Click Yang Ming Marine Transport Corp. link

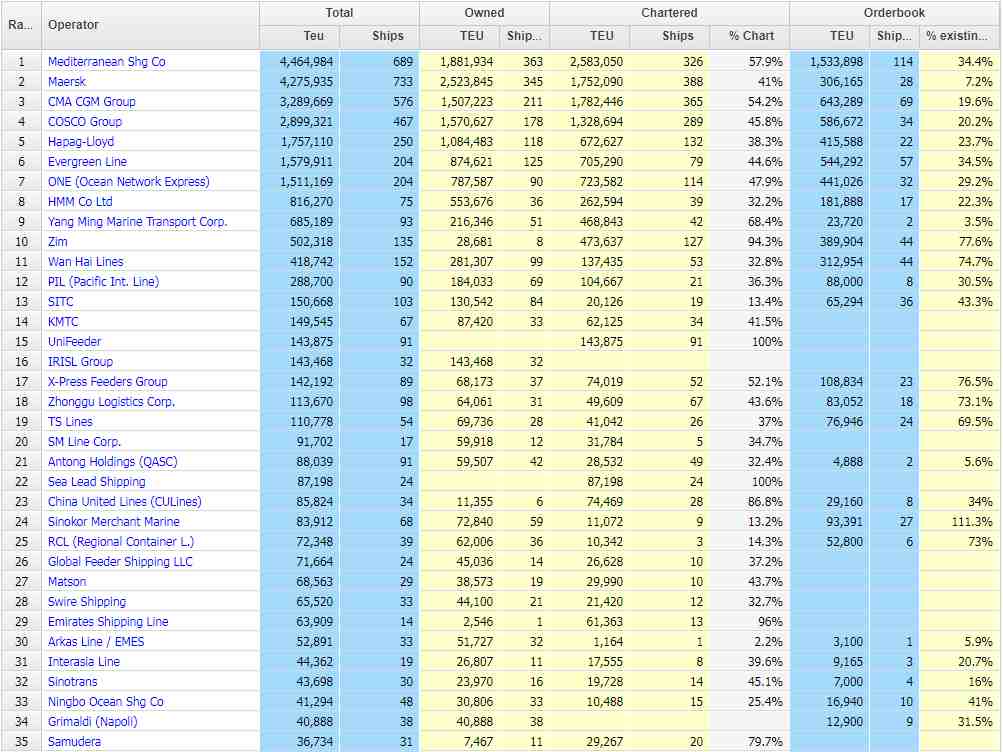[138, 221]
